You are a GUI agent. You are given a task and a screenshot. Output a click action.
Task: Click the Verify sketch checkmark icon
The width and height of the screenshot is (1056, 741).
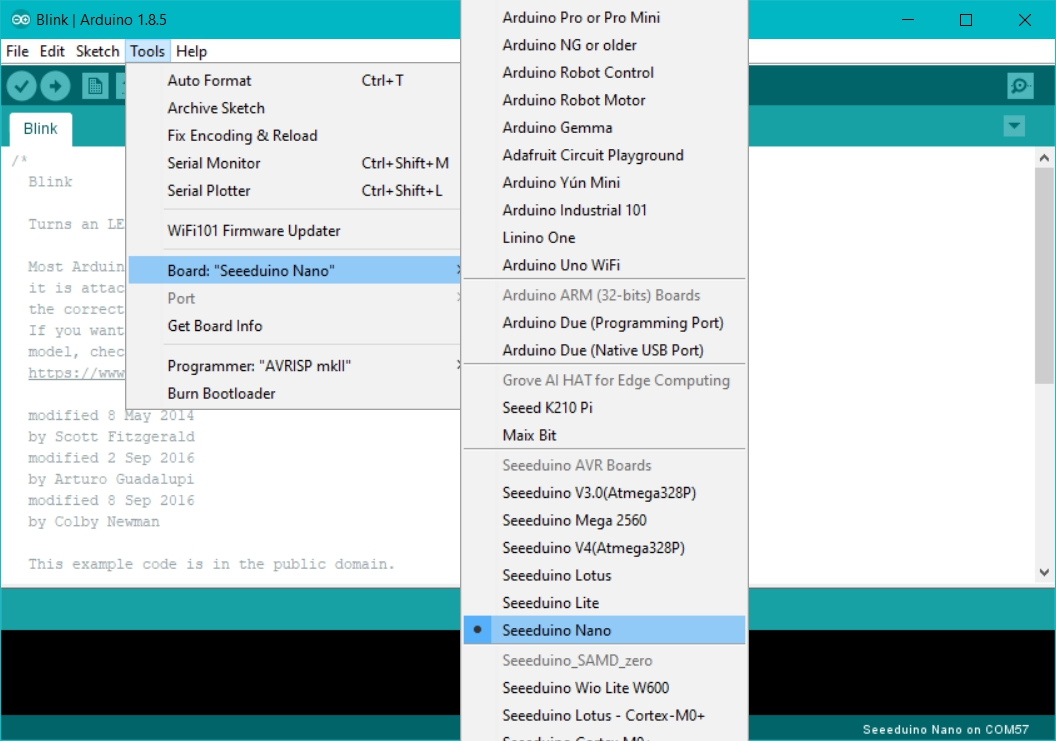tap(21, 87)
